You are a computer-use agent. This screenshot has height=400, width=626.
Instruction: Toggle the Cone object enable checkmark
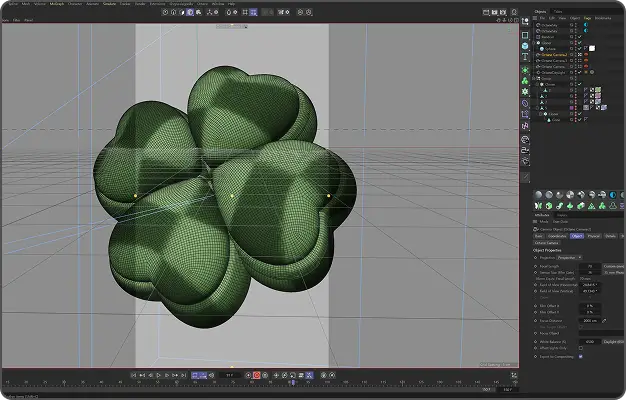[x=580, y=119]
